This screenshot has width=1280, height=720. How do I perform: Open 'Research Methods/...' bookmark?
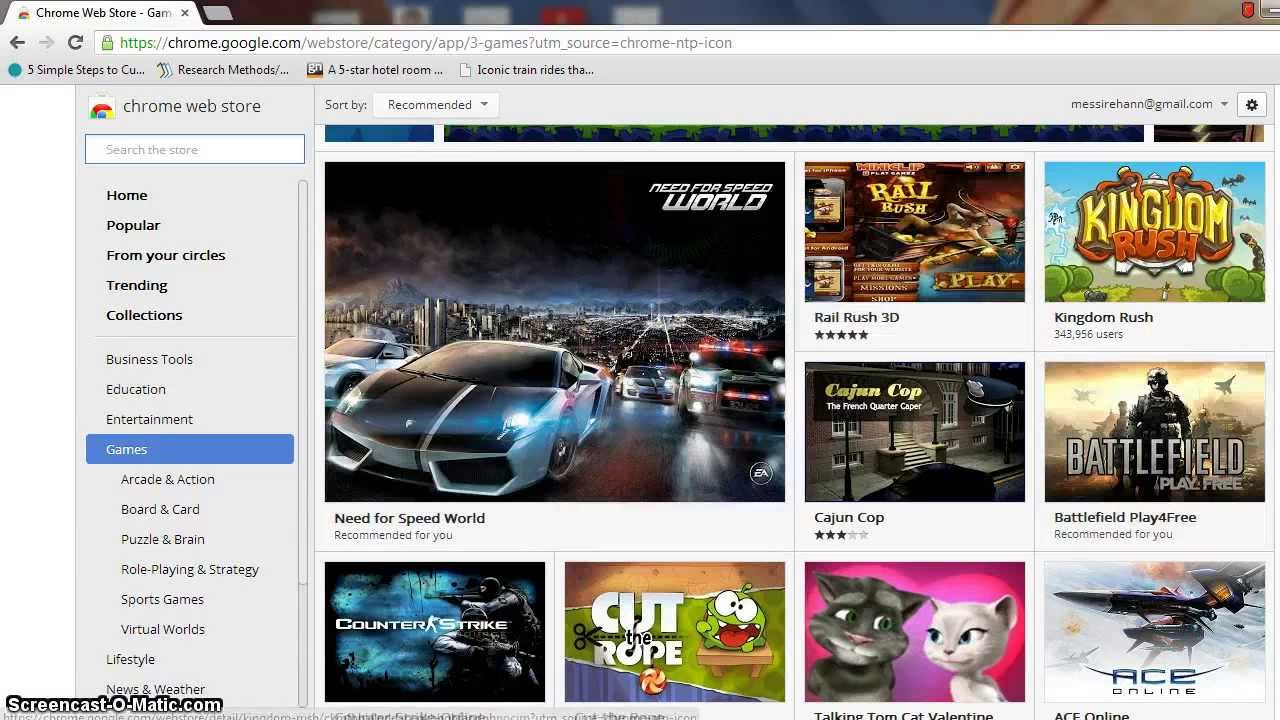click(x=223, y=70)
